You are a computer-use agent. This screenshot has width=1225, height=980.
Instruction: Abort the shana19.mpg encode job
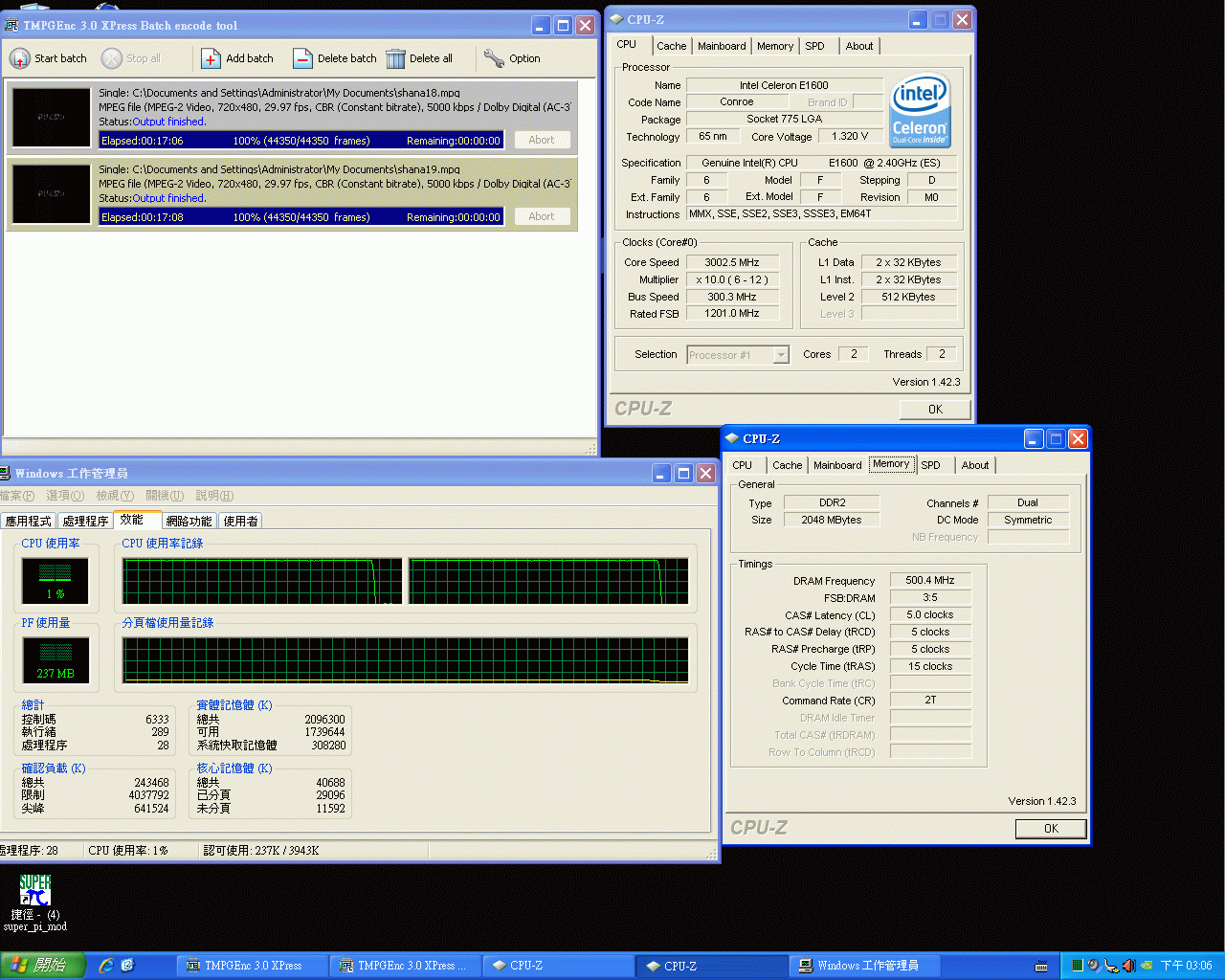(x=542, y=216)
